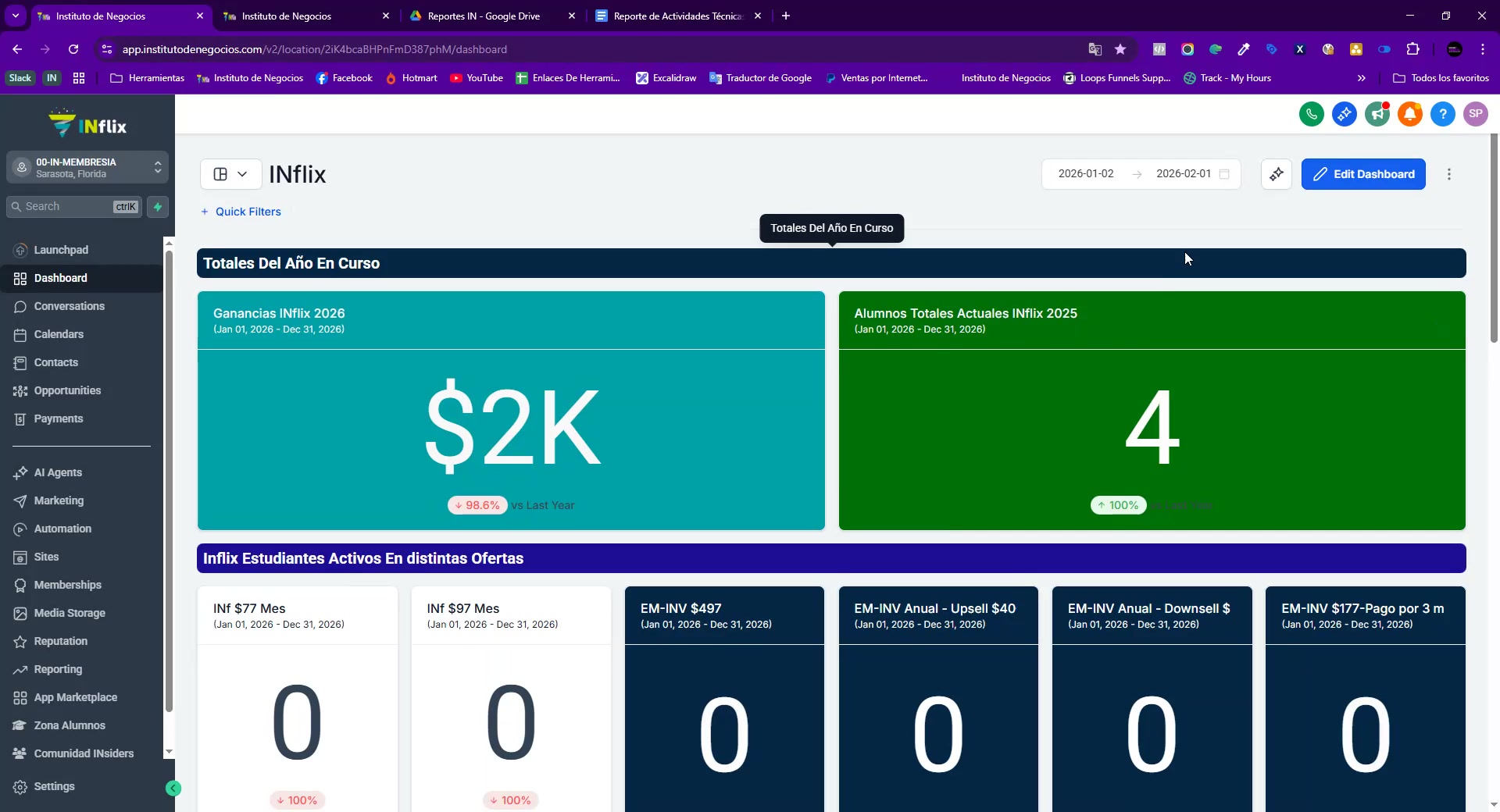The height and width of the screenshot is (812, 1500).
Task: Select the start date 2026-01-02
Action: [1086, 174]
